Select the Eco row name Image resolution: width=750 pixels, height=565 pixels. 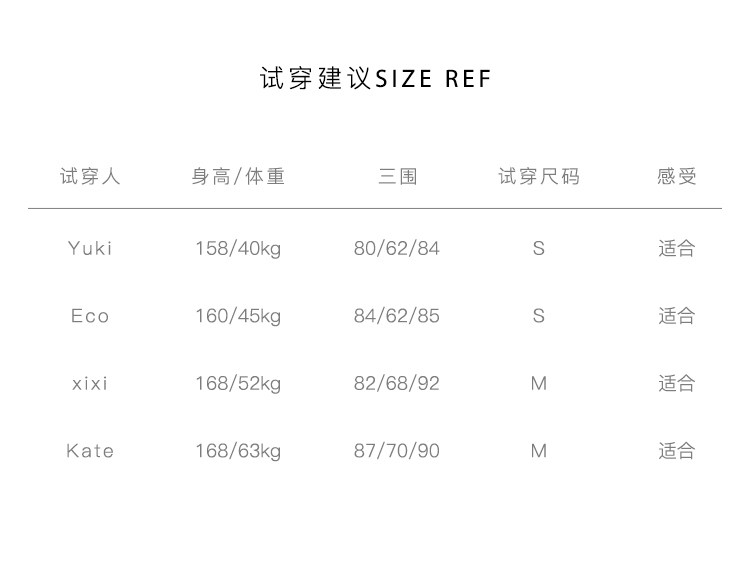[90, 316]
